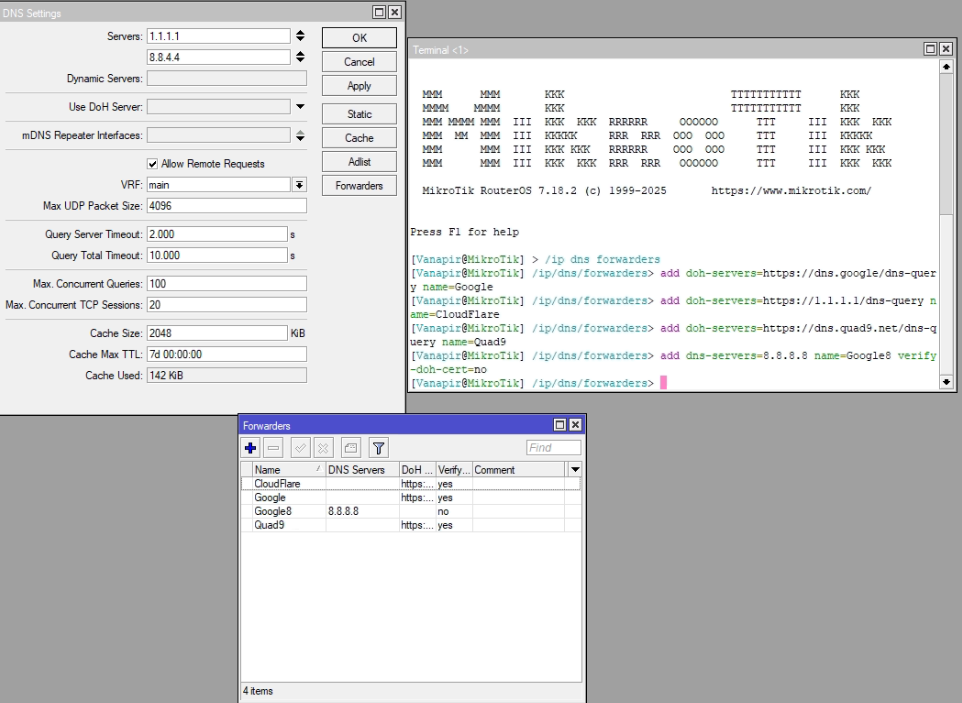Open the Filter funnel in Forwarders
Viewport: 962px width, 703px height.
click(379, 448)
